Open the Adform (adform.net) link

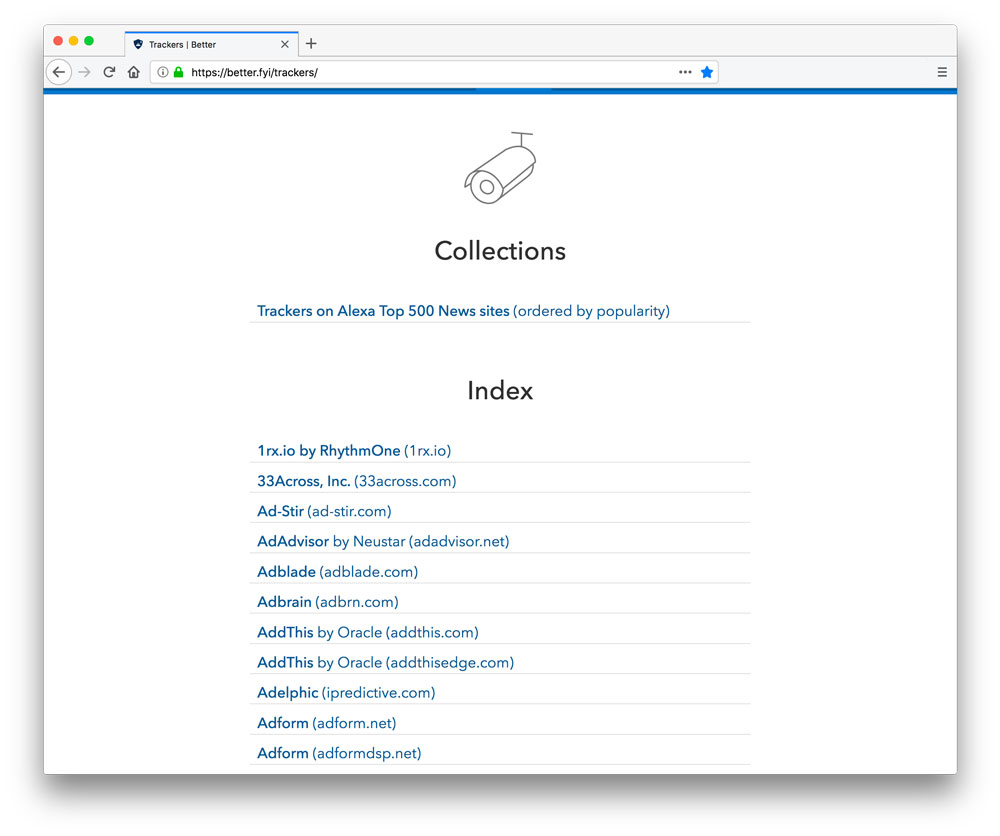[327, 723]
